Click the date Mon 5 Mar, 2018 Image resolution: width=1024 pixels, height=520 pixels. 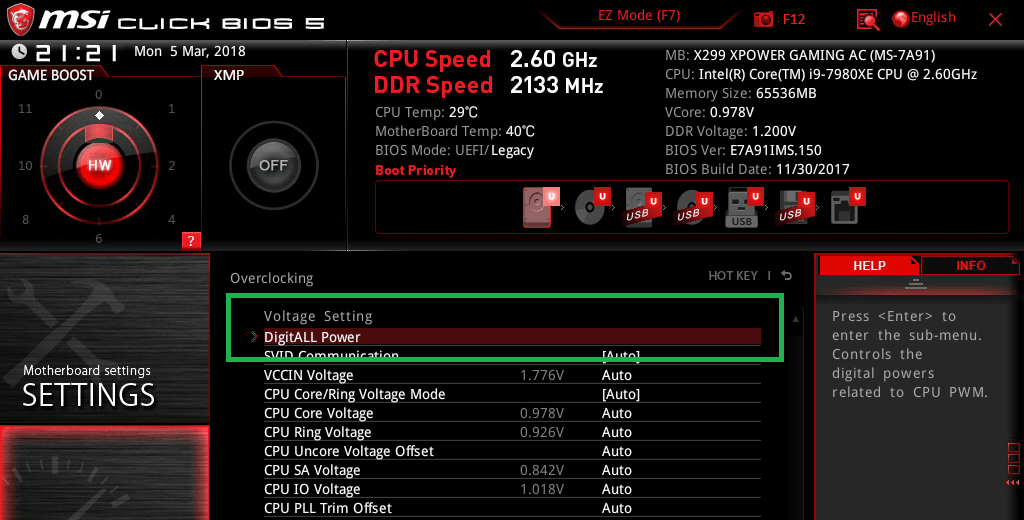(190, 52)
